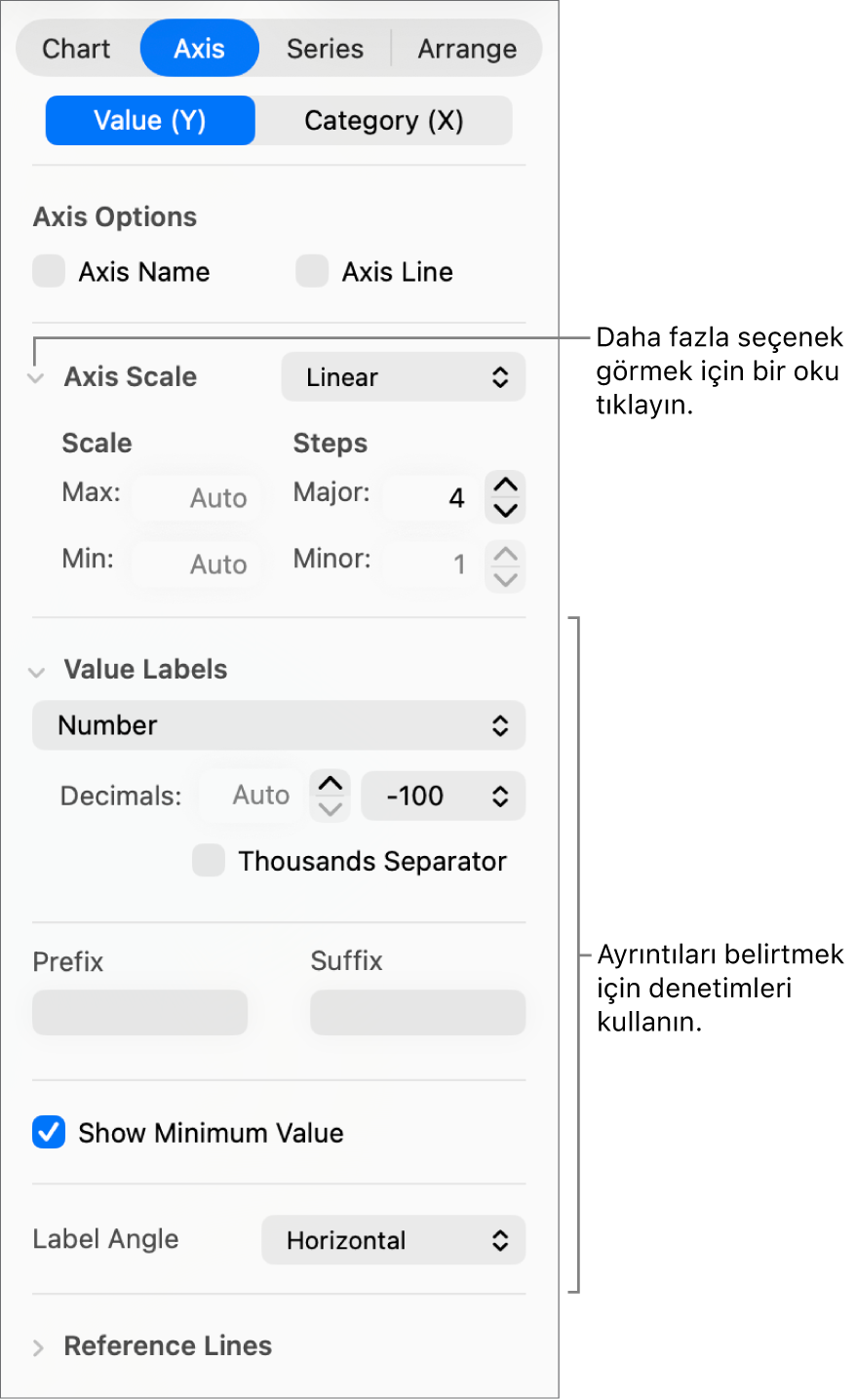The height and width of the screenshot is (1400, 856).
Task: Switch to the Chart tab
Action: (77, 49)
